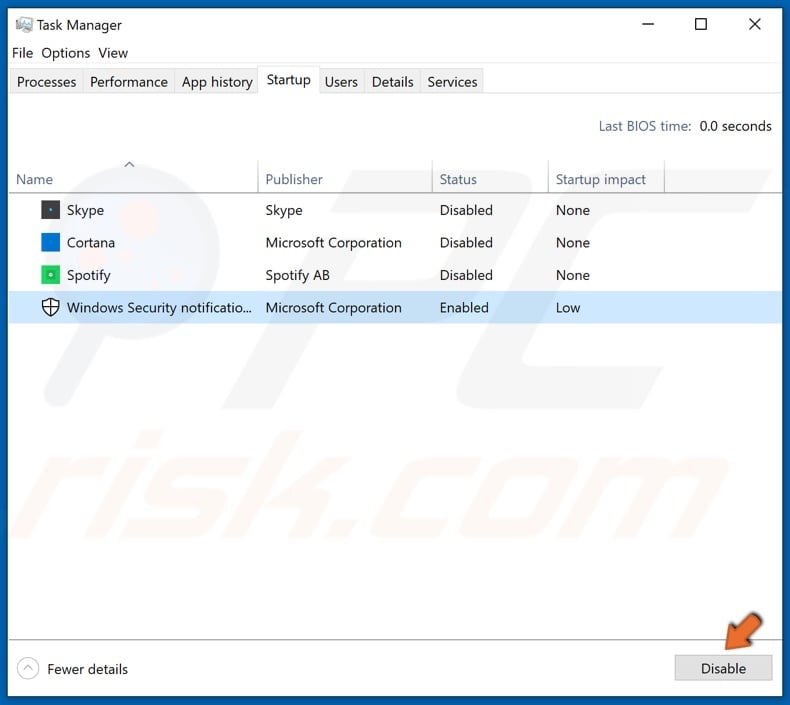
Task: Click the green Spotify icon
Action: tap(50, 275)
